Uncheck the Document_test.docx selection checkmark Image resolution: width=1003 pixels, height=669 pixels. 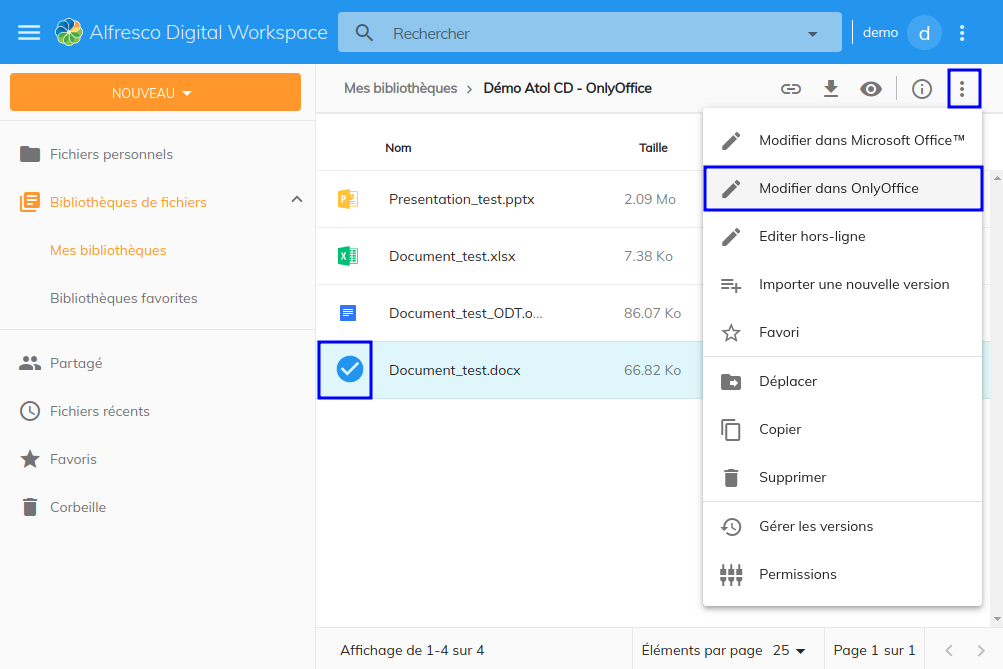pos(350,369)
